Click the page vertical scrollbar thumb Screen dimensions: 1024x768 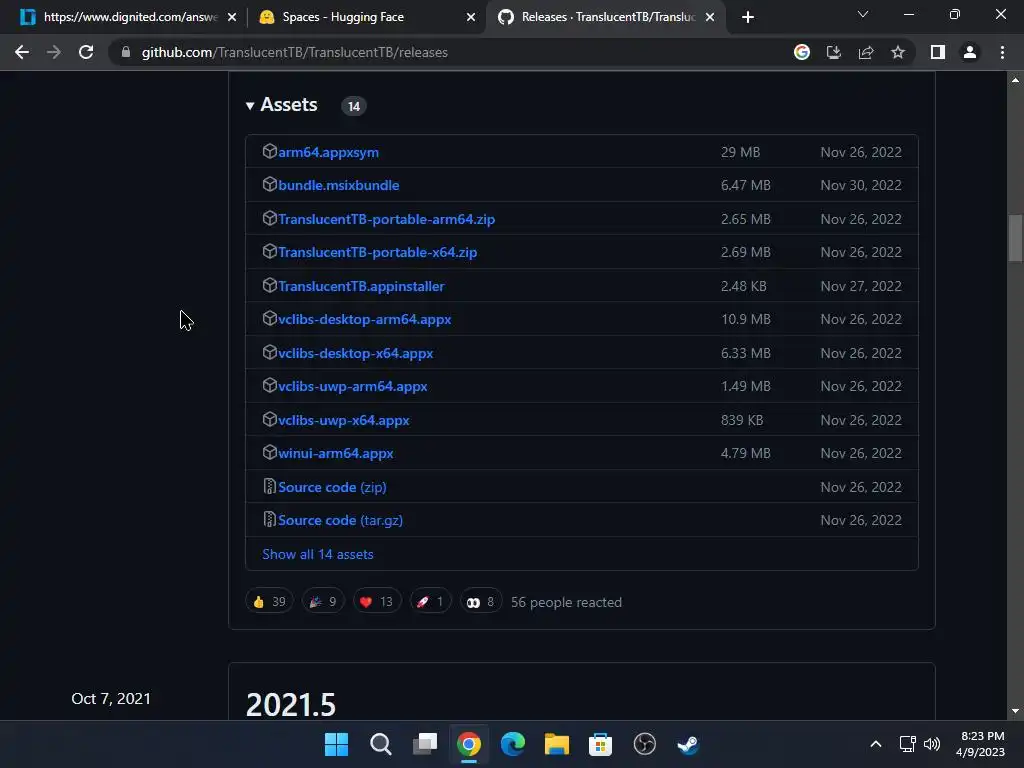point(1015,238)
